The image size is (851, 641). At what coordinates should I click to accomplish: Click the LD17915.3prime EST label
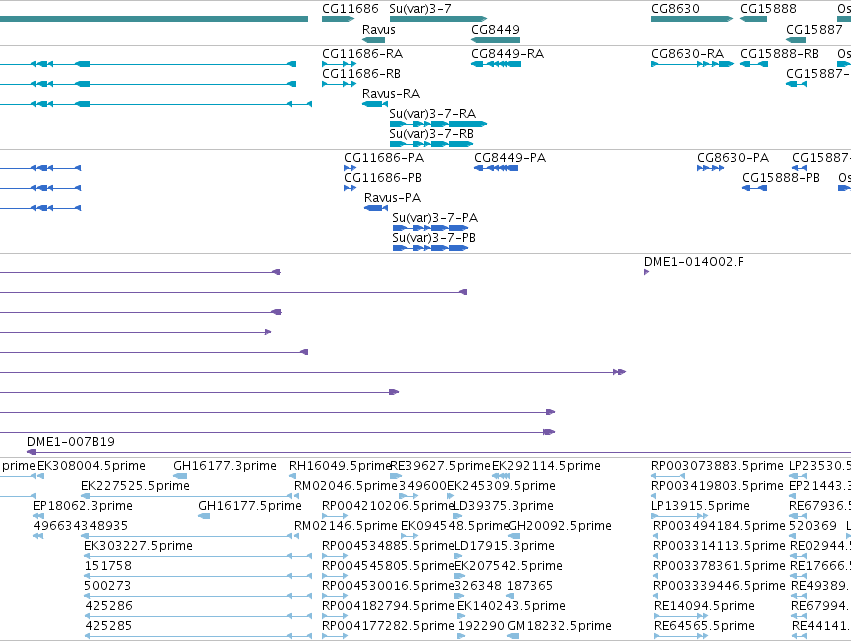504,546
